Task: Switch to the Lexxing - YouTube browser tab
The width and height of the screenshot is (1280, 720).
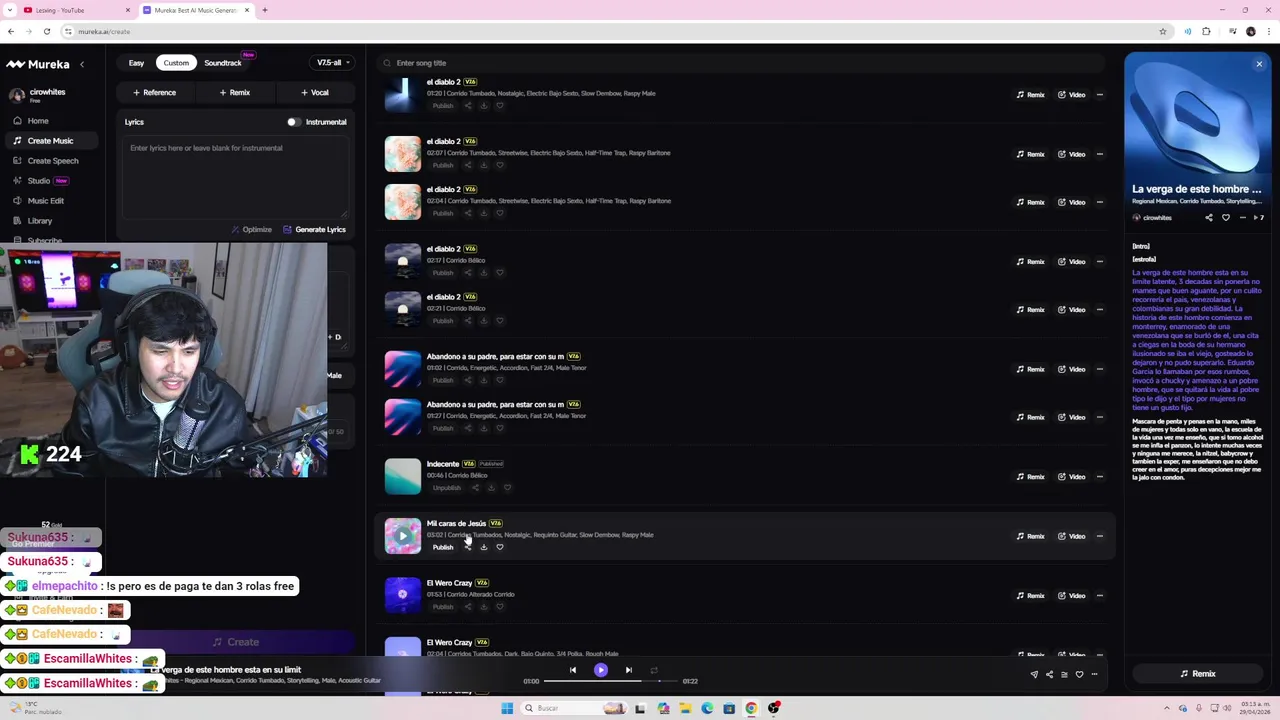Action: click(x=78, y=10)
